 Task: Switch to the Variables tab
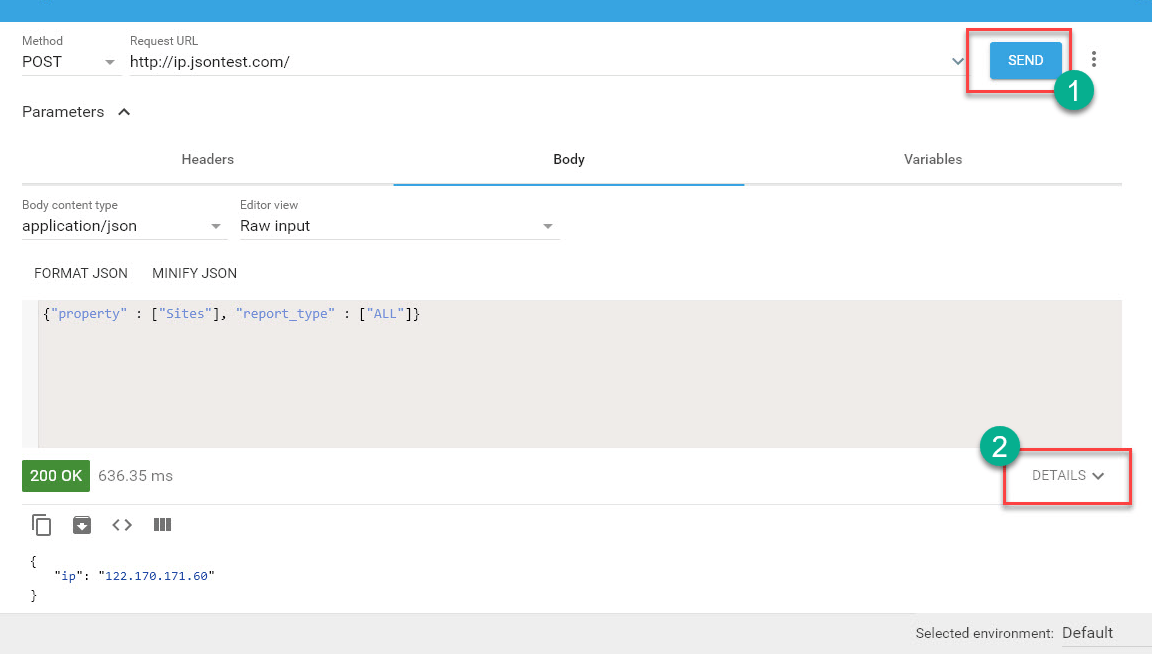pos(932,159)
